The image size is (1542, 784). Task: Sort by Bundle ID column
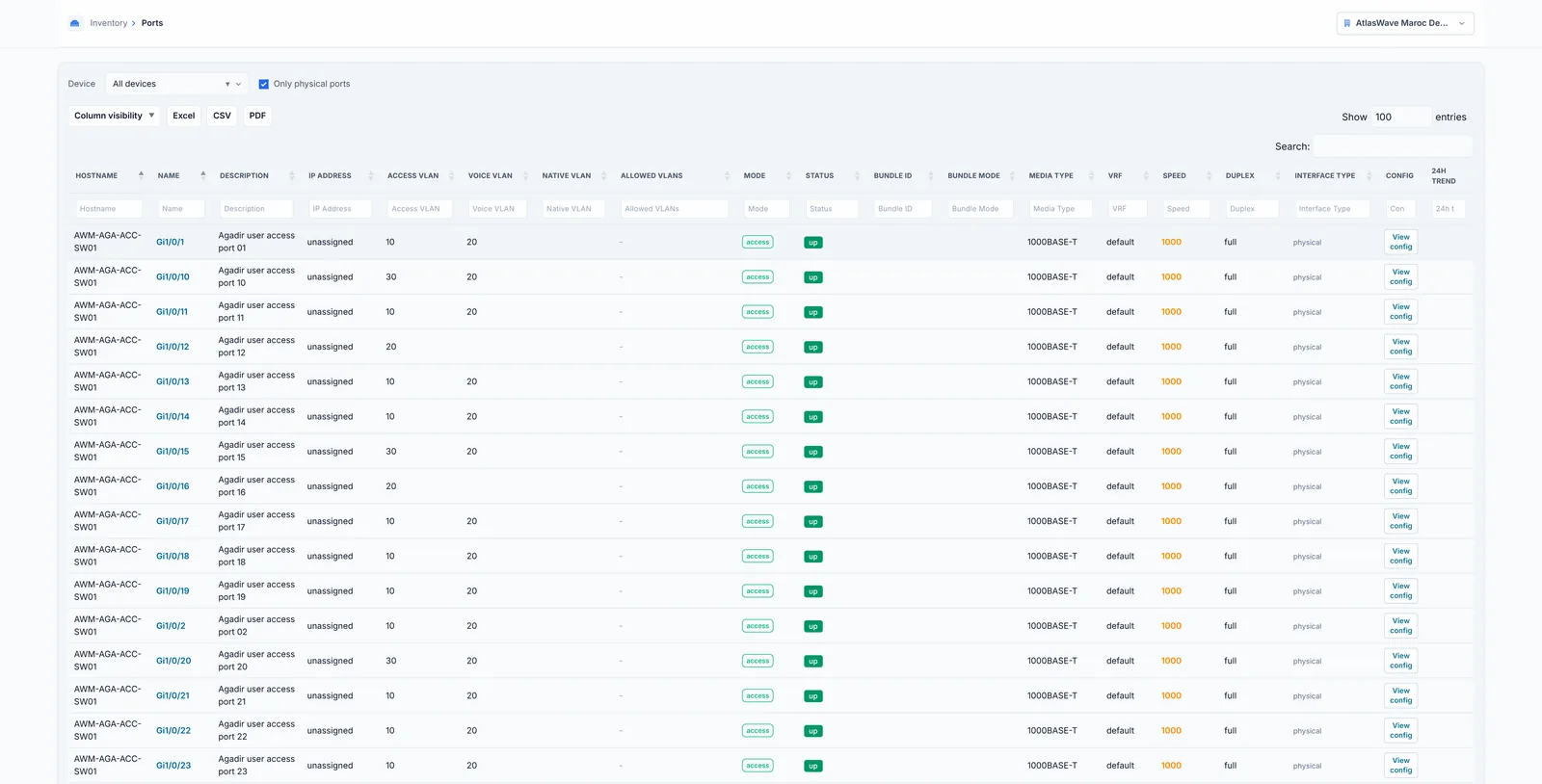pos(903,176)
